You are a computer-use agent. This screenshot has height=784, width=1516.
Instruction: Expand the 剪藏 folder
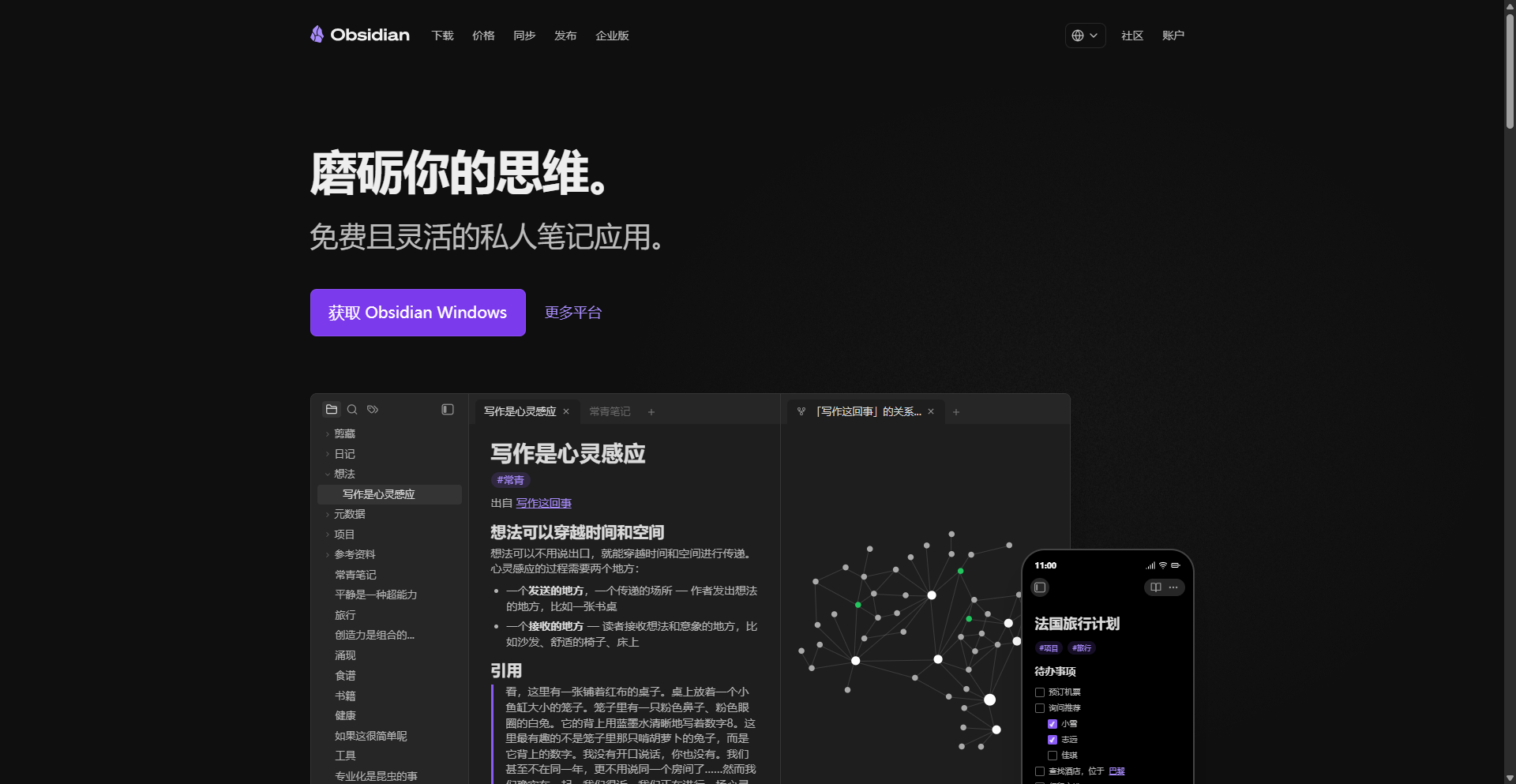pos(344,433)
